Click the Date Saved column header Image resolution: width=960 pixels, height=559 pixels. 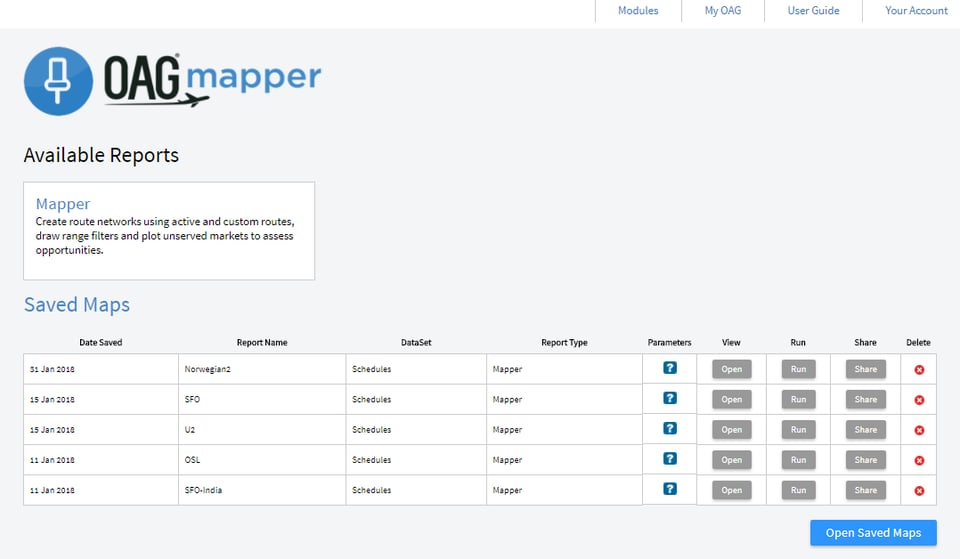click(100, 342)
